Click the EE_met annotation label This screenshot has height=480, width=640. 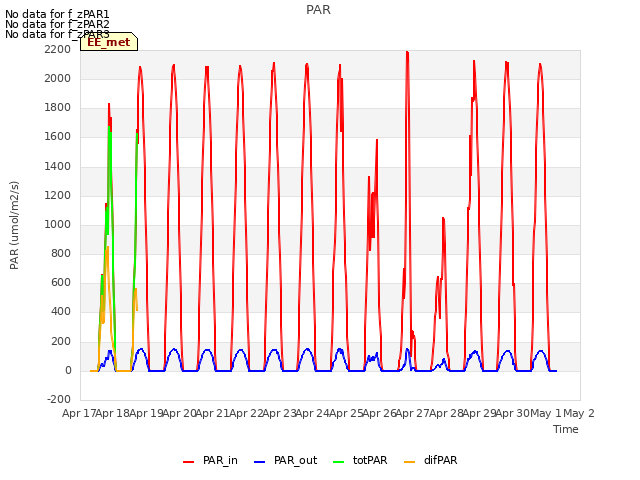[109, 42]
